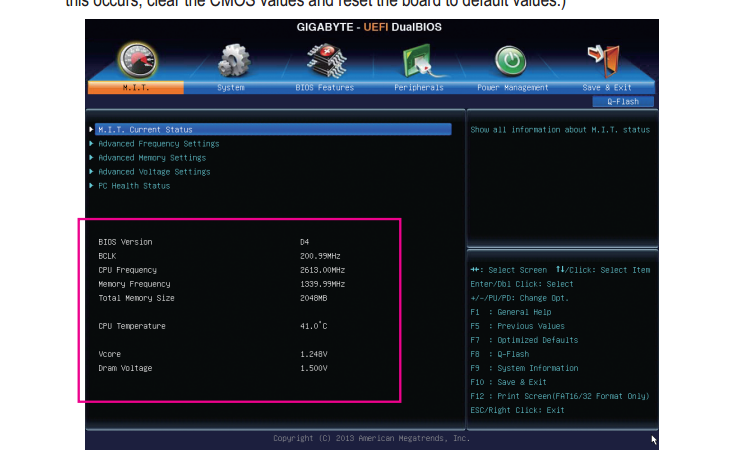The image size is (735, 463).
Task: Expand arrow beside M.I.T. Current Status
Action: pyautogui.click(x=91, y=129)
